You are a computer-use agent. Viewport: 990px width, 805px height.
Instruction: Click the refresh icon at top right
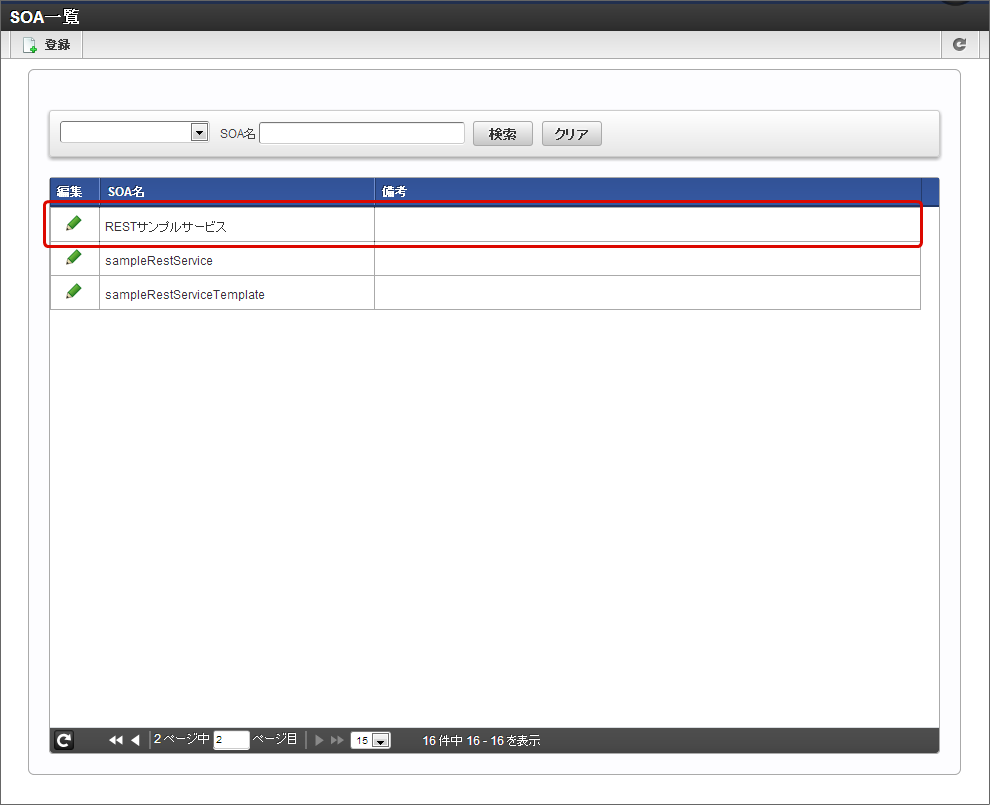tap(959, 44)
